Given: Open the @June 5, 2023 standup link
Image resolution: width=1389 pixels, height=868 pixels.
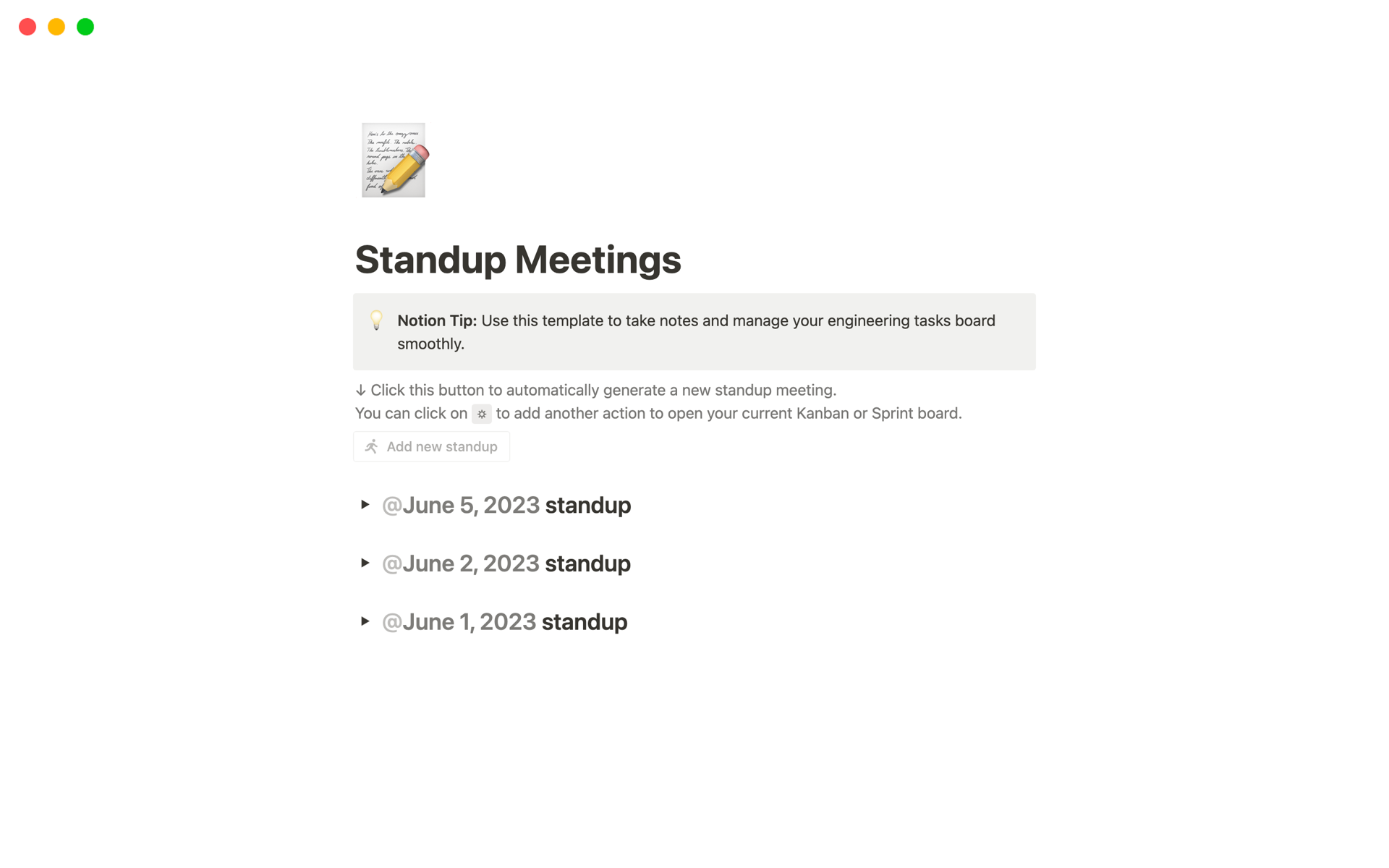Looking at the screenshot, I should (507, 505).
